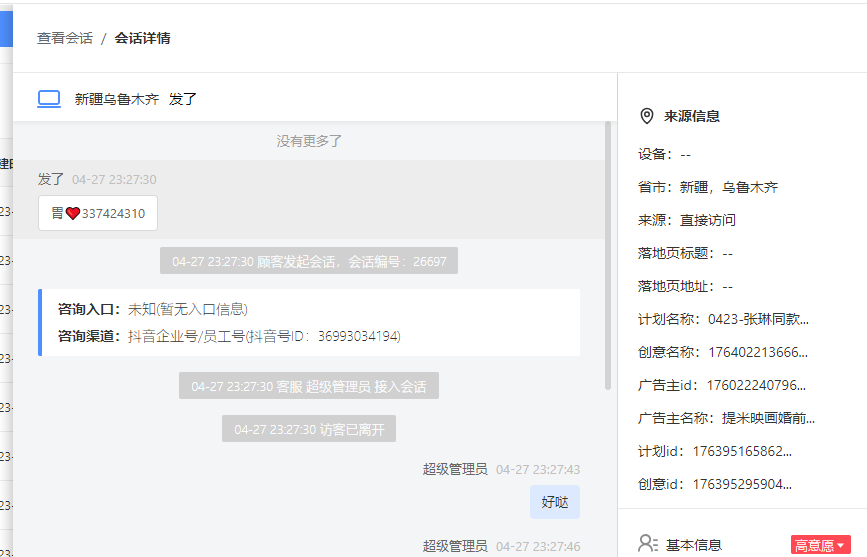The image size is (867, 557).
Task: Click the 来源信息 heading
Action: click(692, 116)
